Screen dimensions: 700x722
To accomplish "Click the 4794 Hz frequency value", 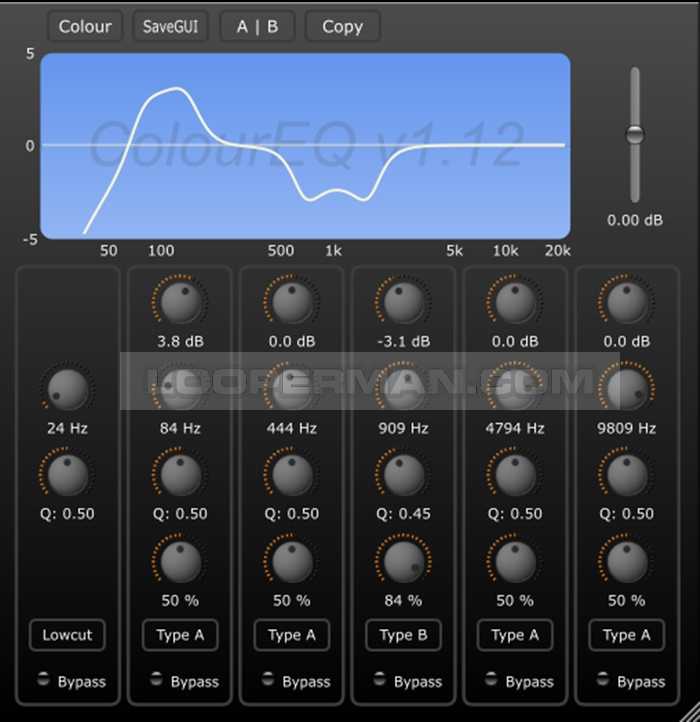I will point(515,428).
